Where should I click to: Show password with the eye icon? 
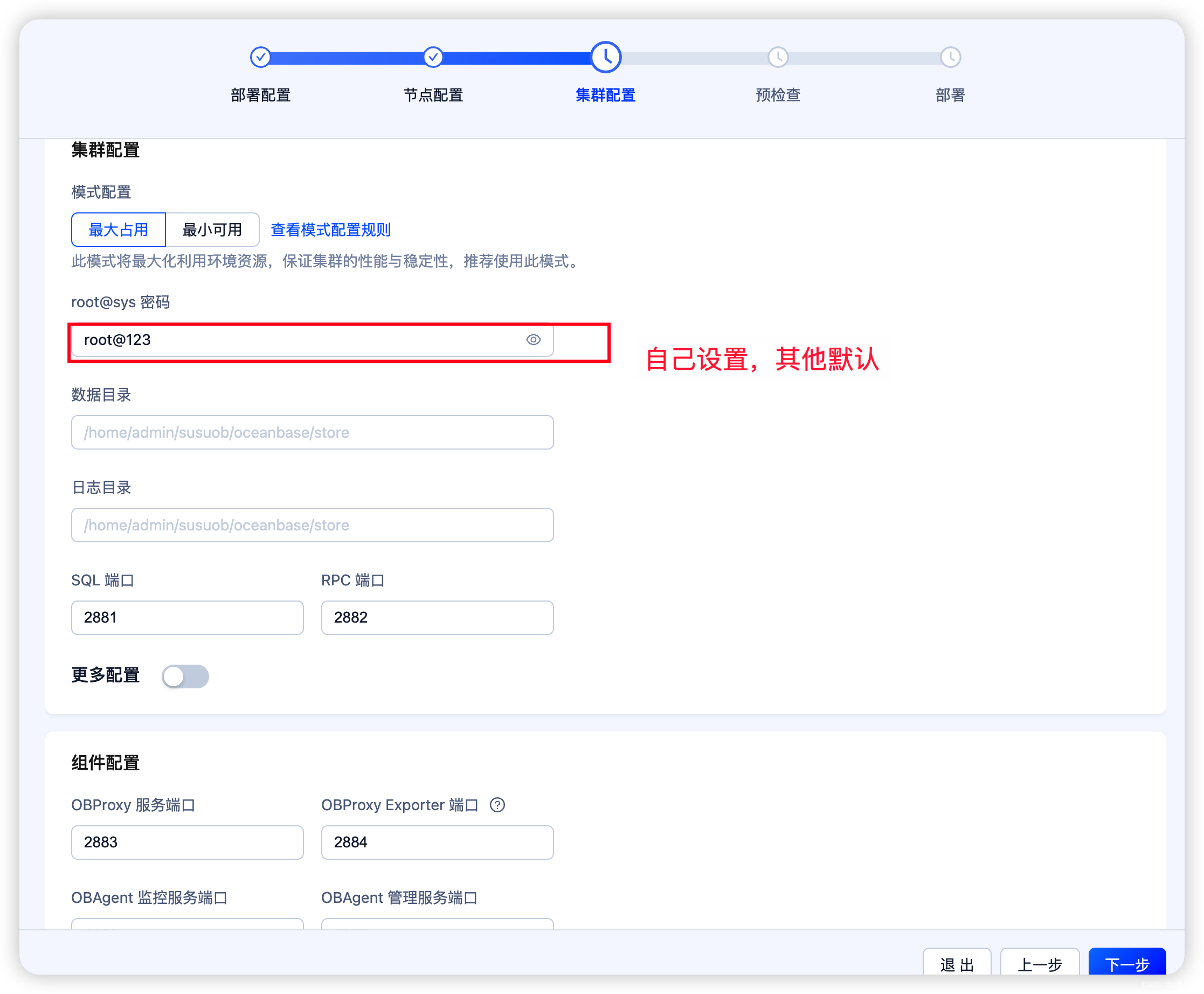tap(533, 340)
